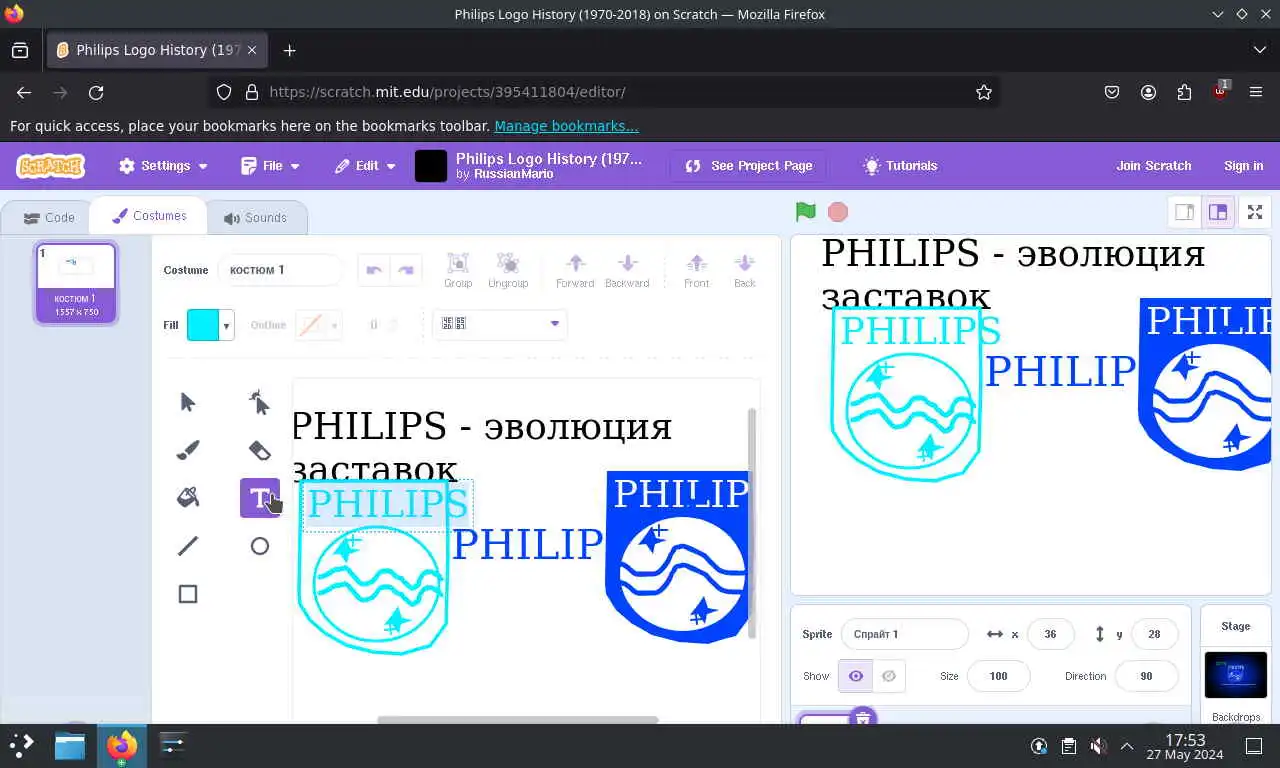Reload the browser page
1280x768 pixels.
[96, 92]
